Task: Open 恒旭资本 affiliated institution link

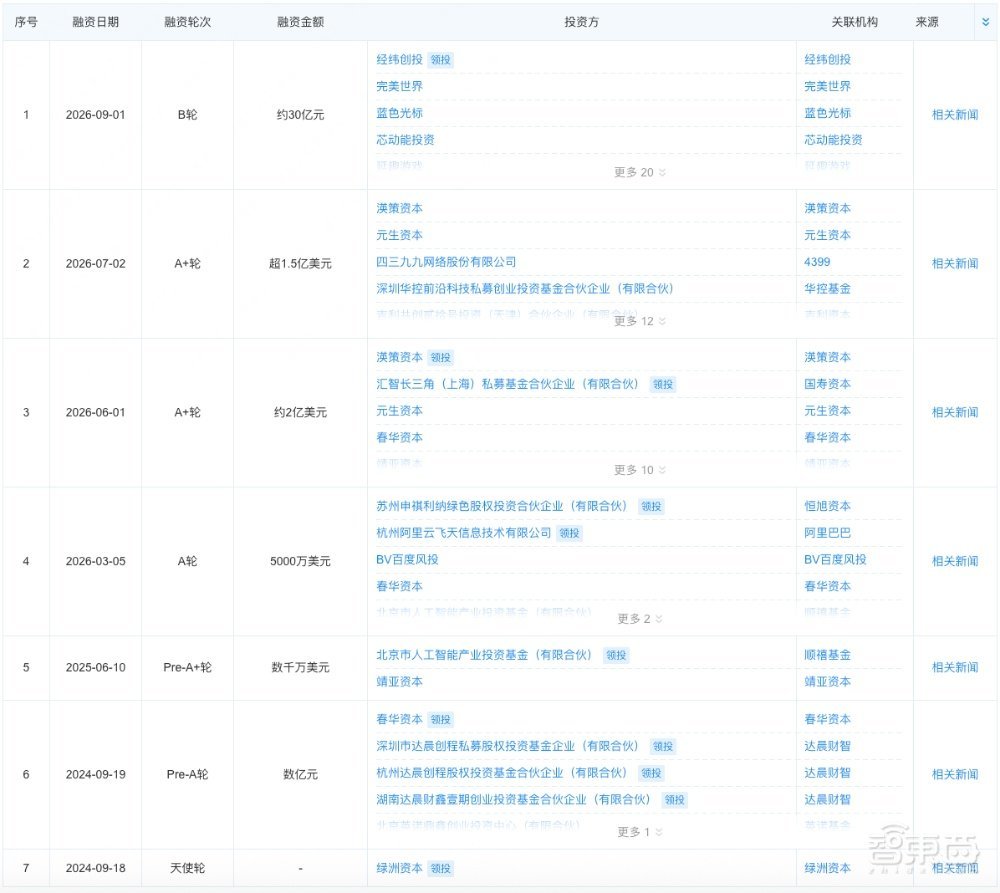Action: point(827,506)
